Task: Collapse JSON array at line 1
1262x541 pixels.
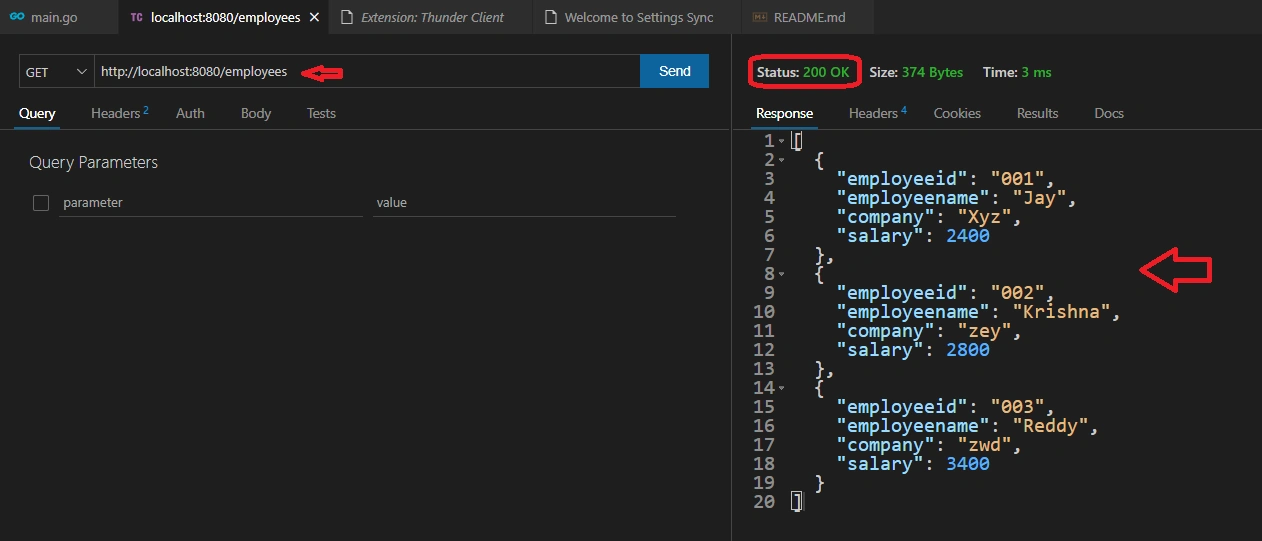Action: 781,141
